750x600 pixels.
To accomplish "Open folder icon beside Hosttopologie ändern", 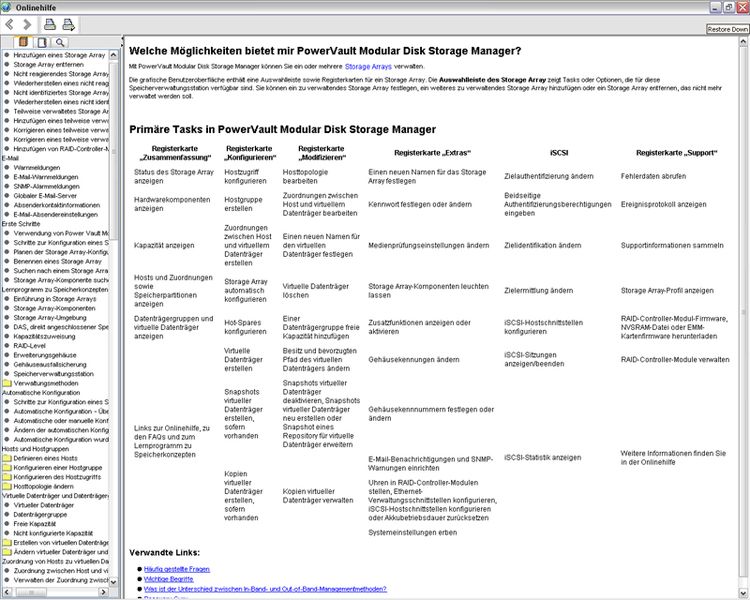I will pos(7,486).
